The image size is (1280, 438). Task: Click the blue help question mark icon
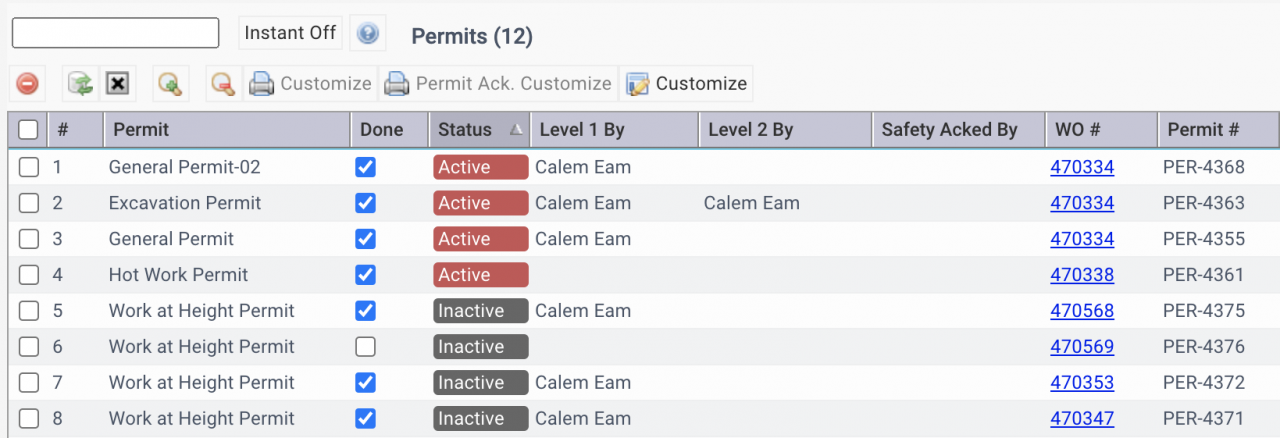[367, 33]
